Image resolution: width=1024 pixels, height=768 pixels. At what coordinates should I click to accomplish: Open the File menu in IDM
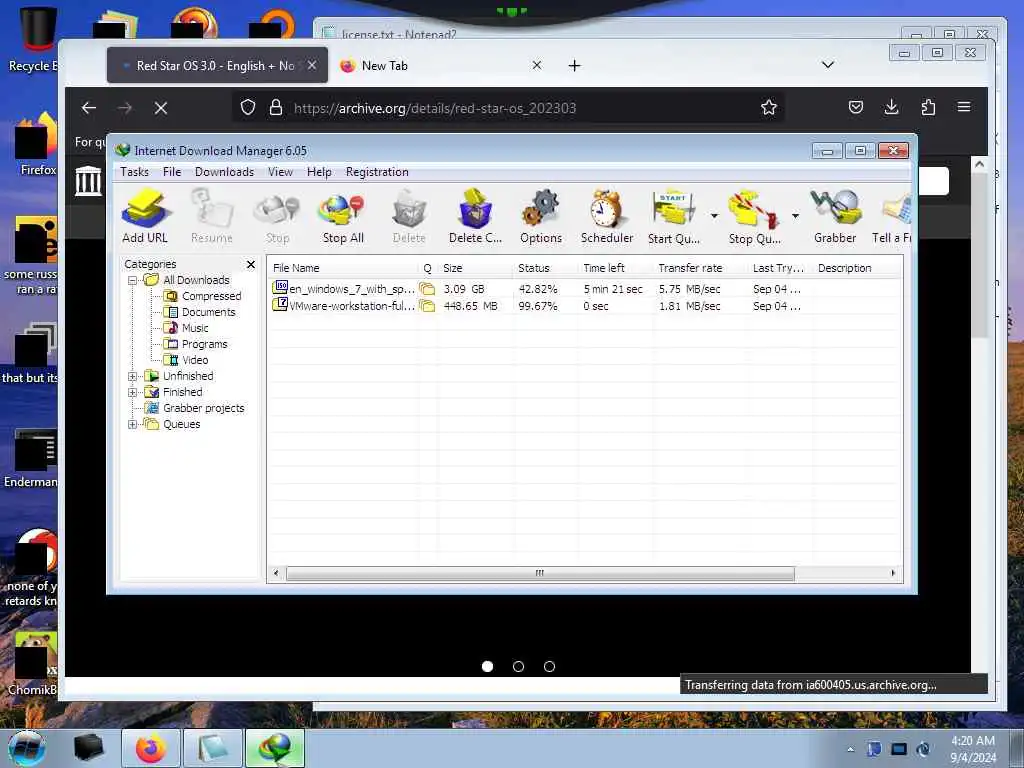[172, 172]
